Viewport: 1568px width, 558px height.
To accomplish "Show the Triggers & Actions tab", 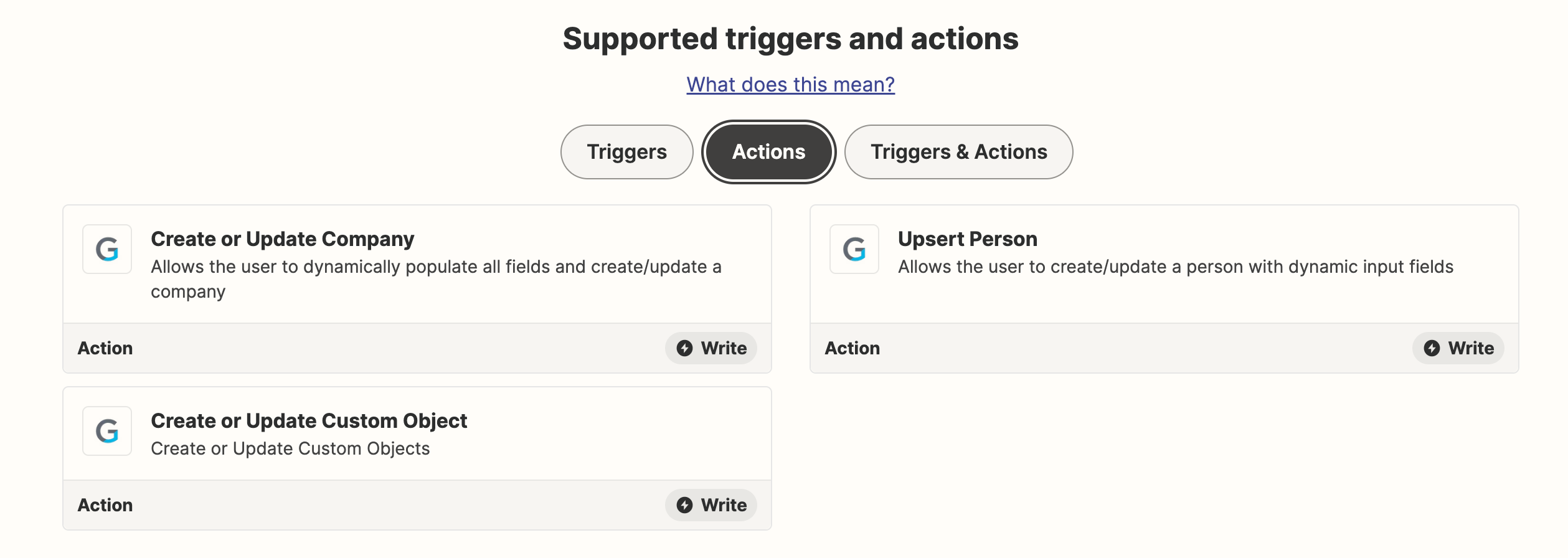I will tap(958, 152).
